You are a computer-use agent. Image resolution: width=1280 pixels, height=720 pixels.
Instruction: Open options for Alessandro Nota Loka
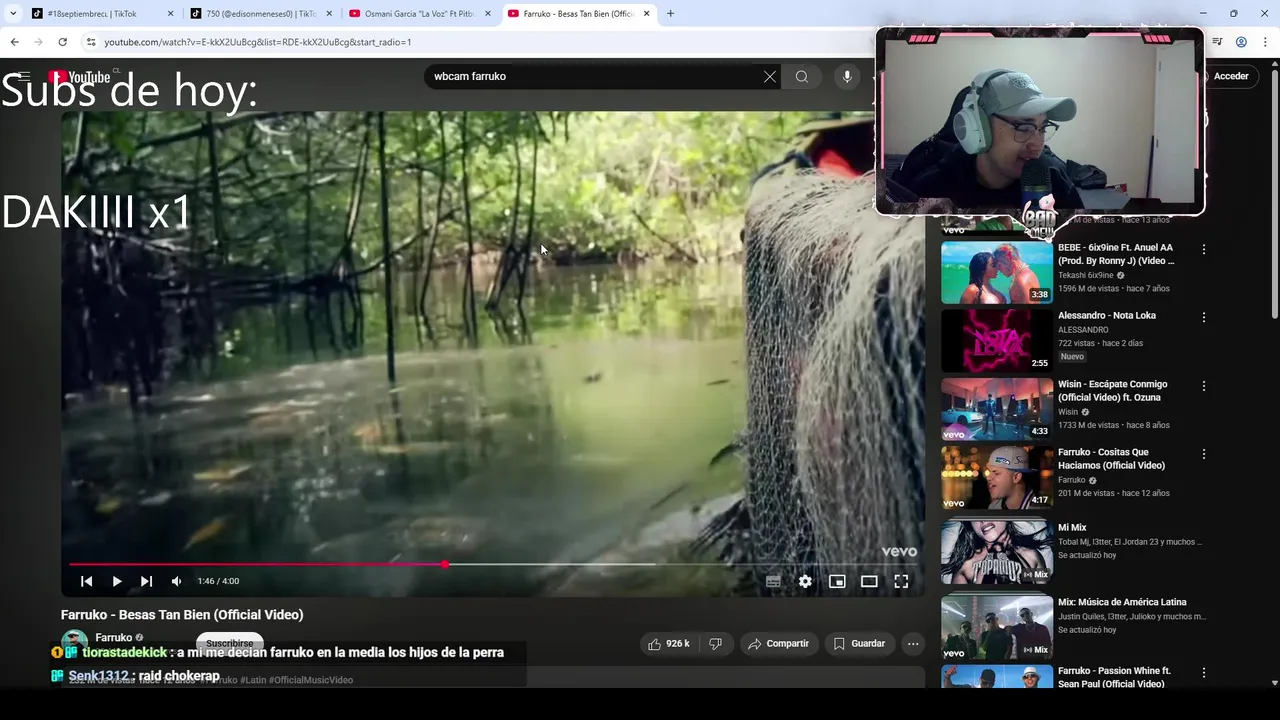click(x=1204, y=317)
